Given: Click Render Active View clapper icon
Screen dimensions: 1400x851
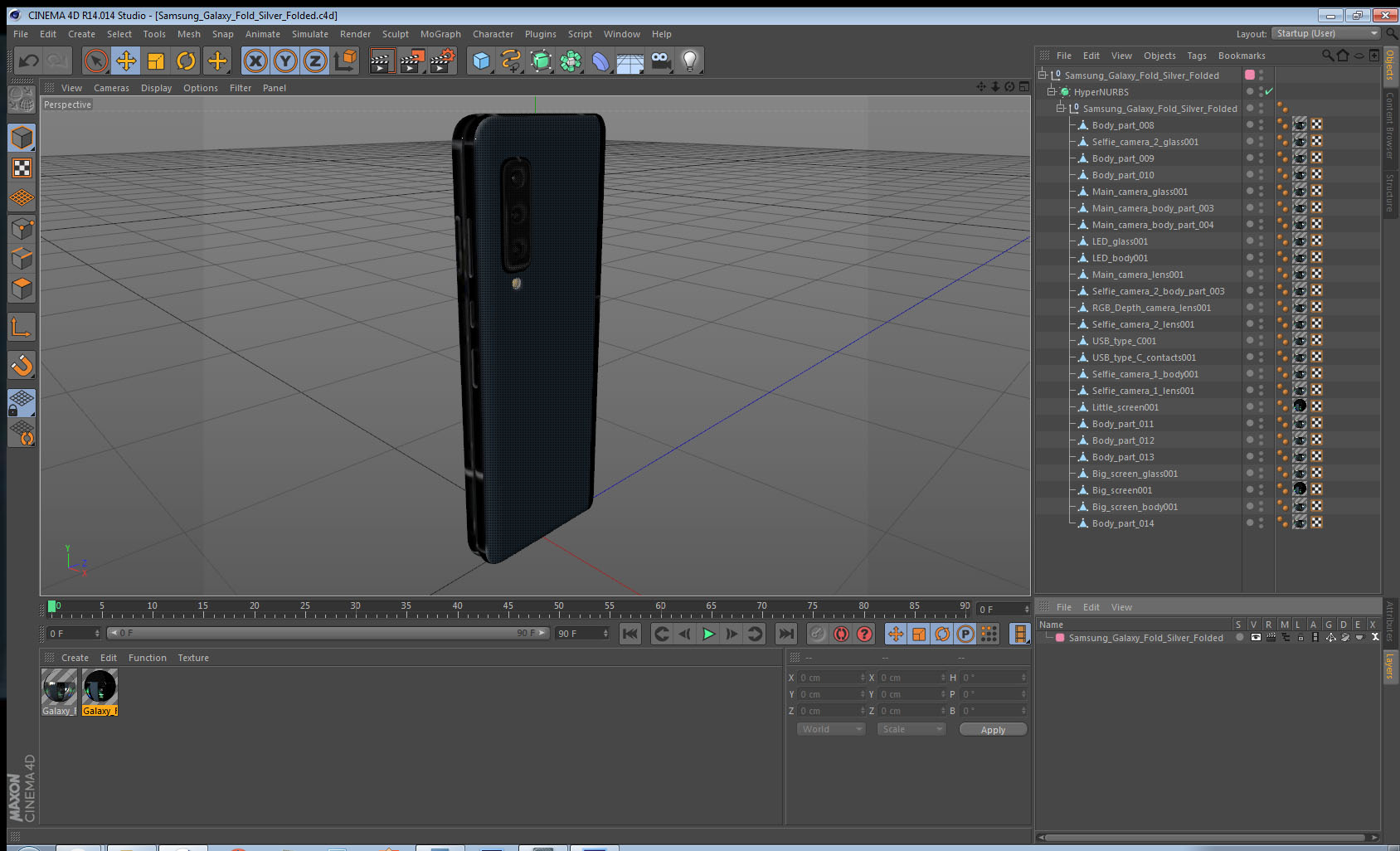Looking at the screenshot, I should [x=382, y=61].
